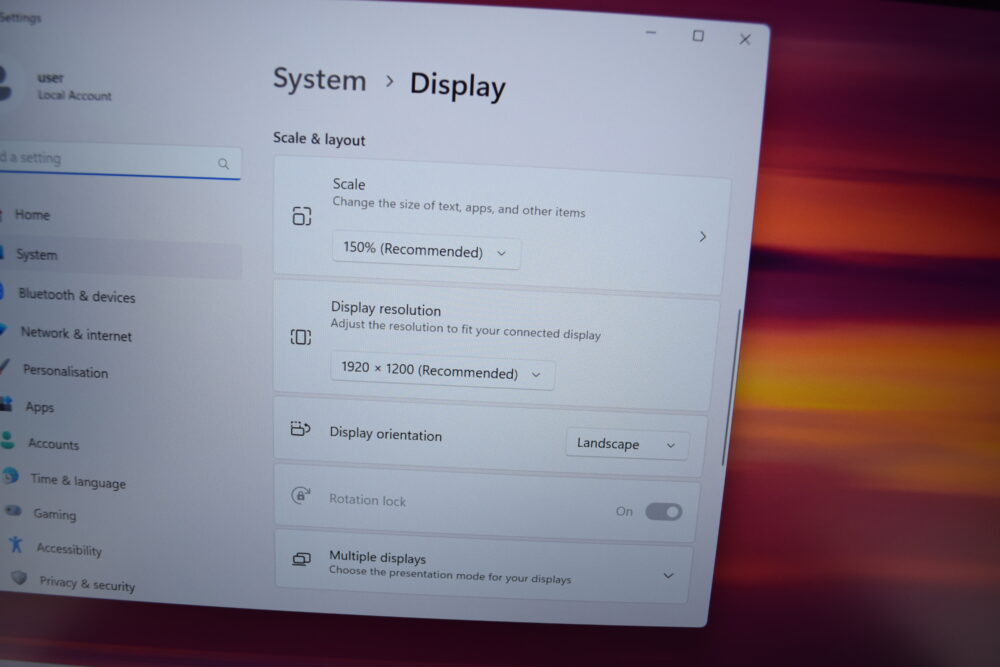Expand the Multiple displays section chevron
Viewport: 1000px width, 667px height.
click(668, 575)
